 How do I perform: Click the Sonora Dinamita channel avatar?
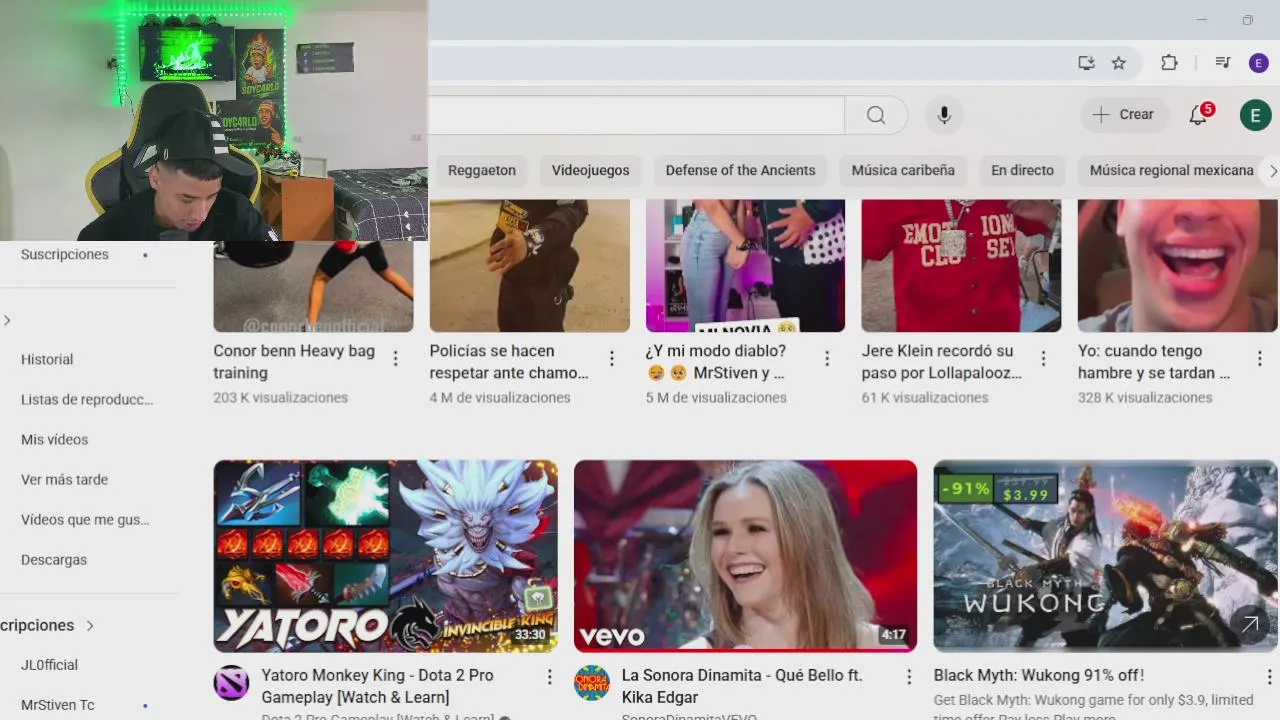[x=591, y=682]
